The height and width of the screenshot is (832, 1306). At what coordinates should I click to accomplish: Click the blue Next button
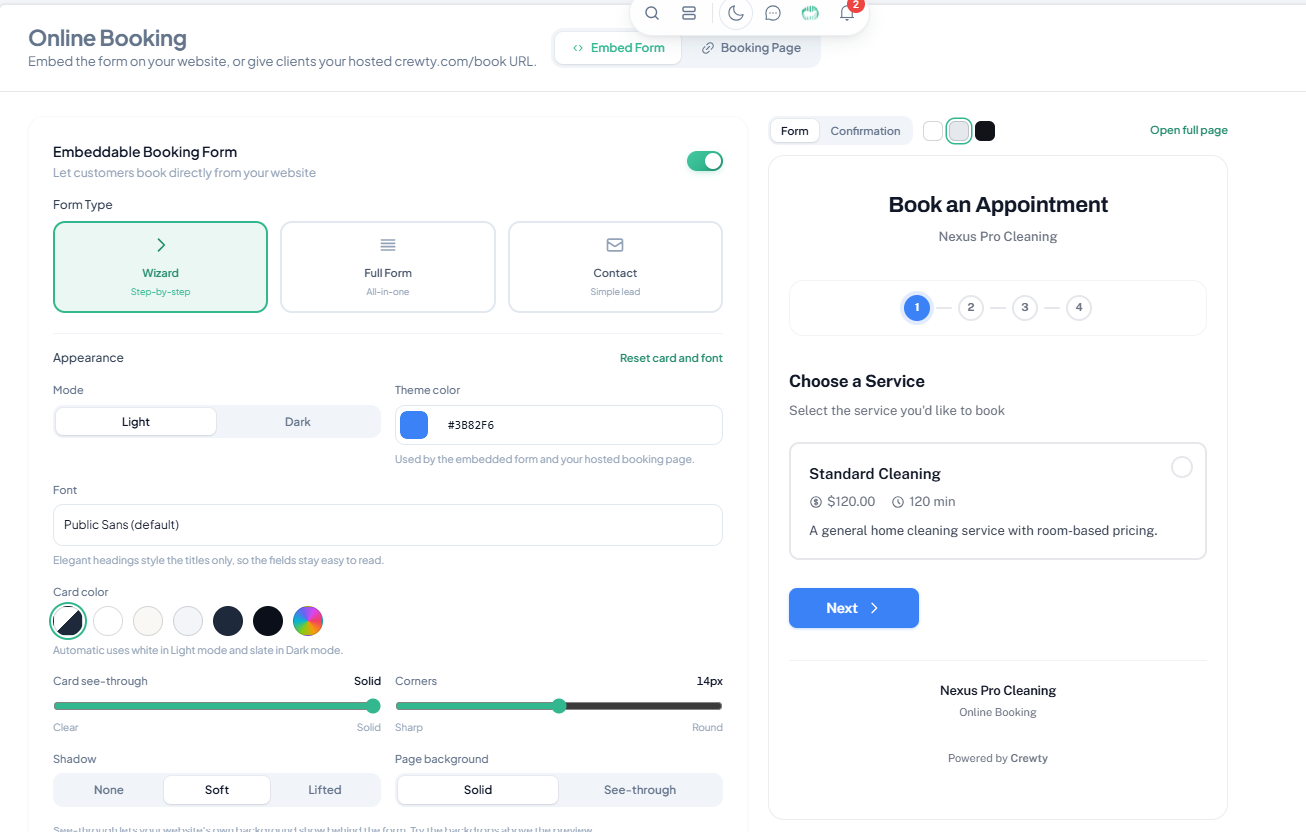(x=854, y=608)
